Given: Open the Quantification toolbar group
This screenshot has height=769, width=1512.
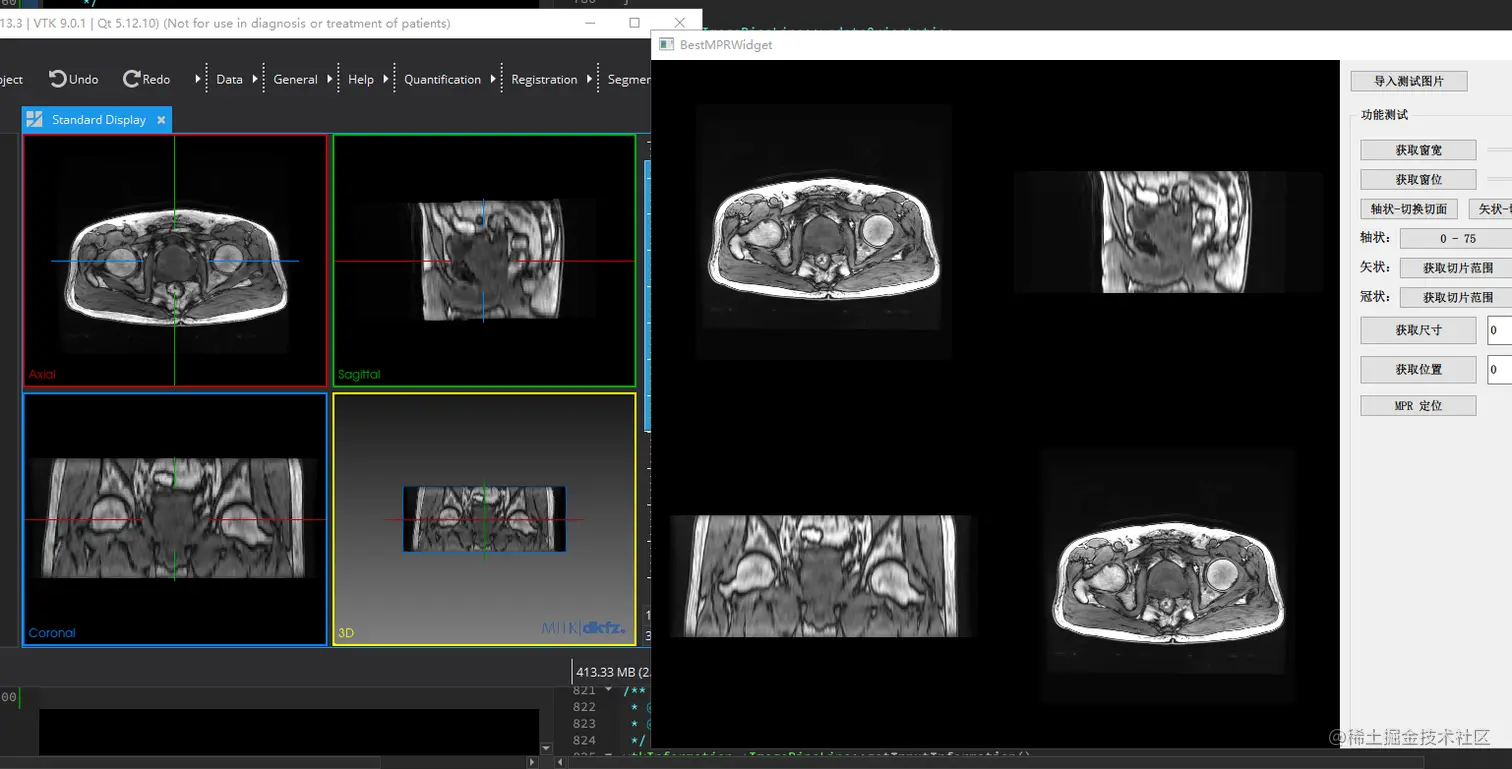Looking at the screenshot, I should [442, 79].
